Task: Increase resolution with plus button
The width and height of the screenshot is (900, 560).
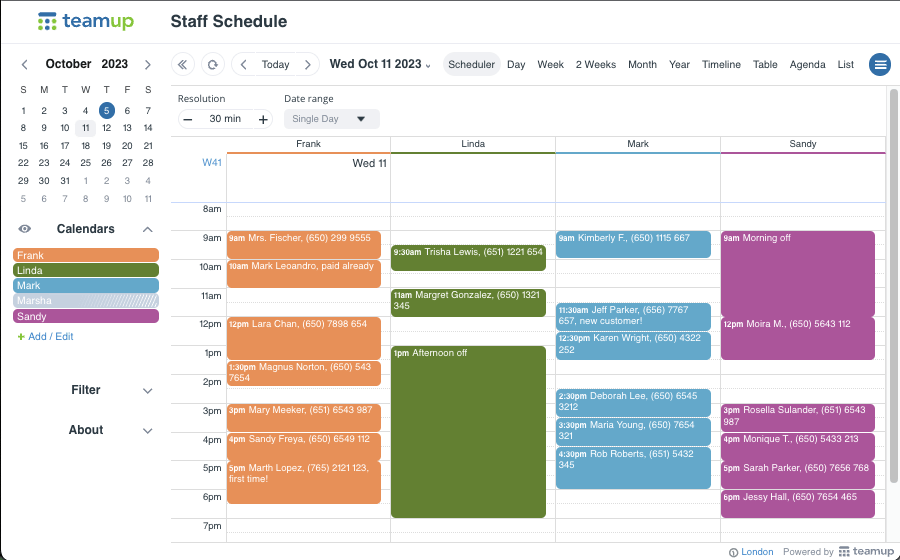Action: 263,119
